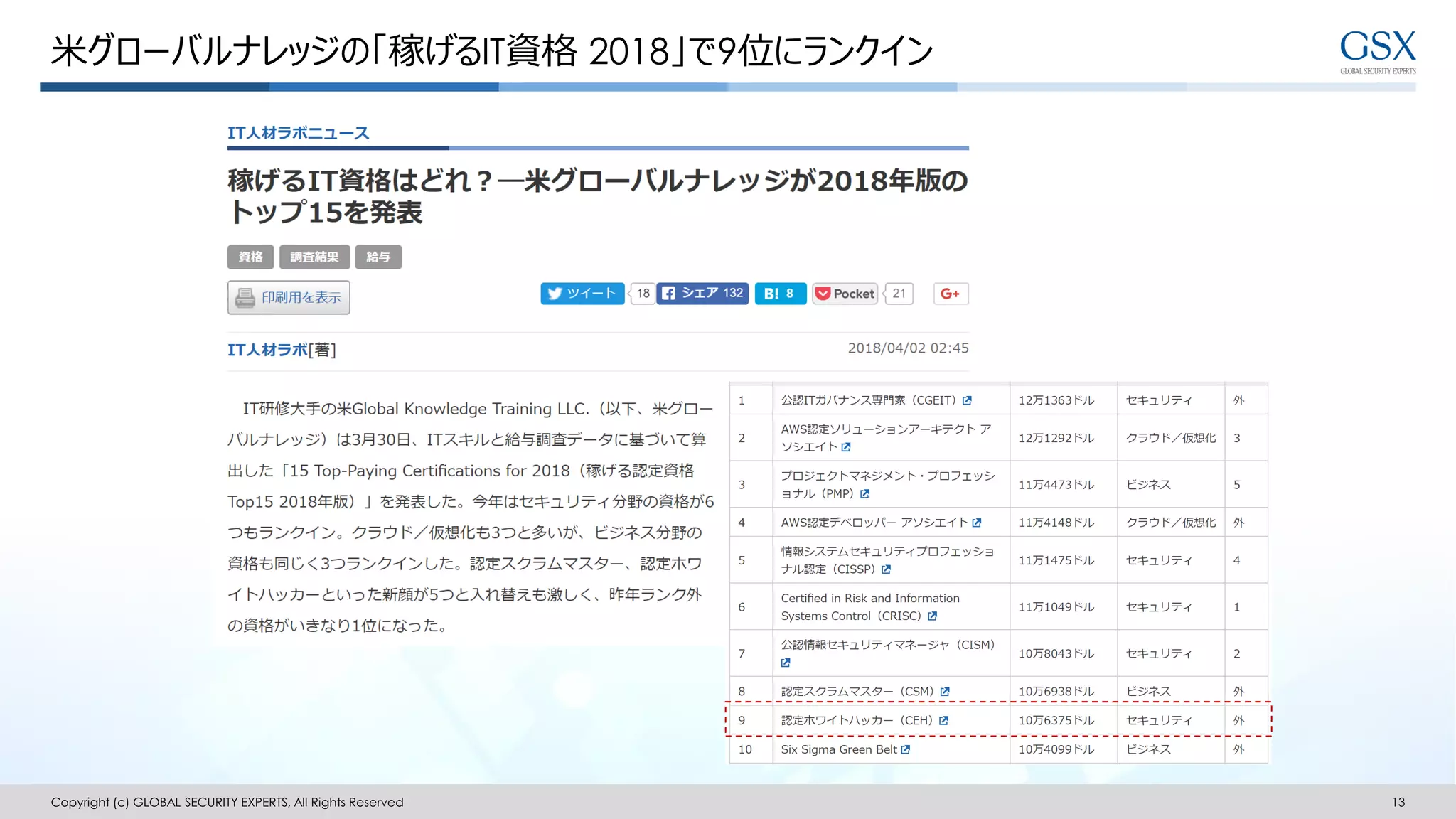Click the Pocket count bubble showing 21

click(899, 294)
